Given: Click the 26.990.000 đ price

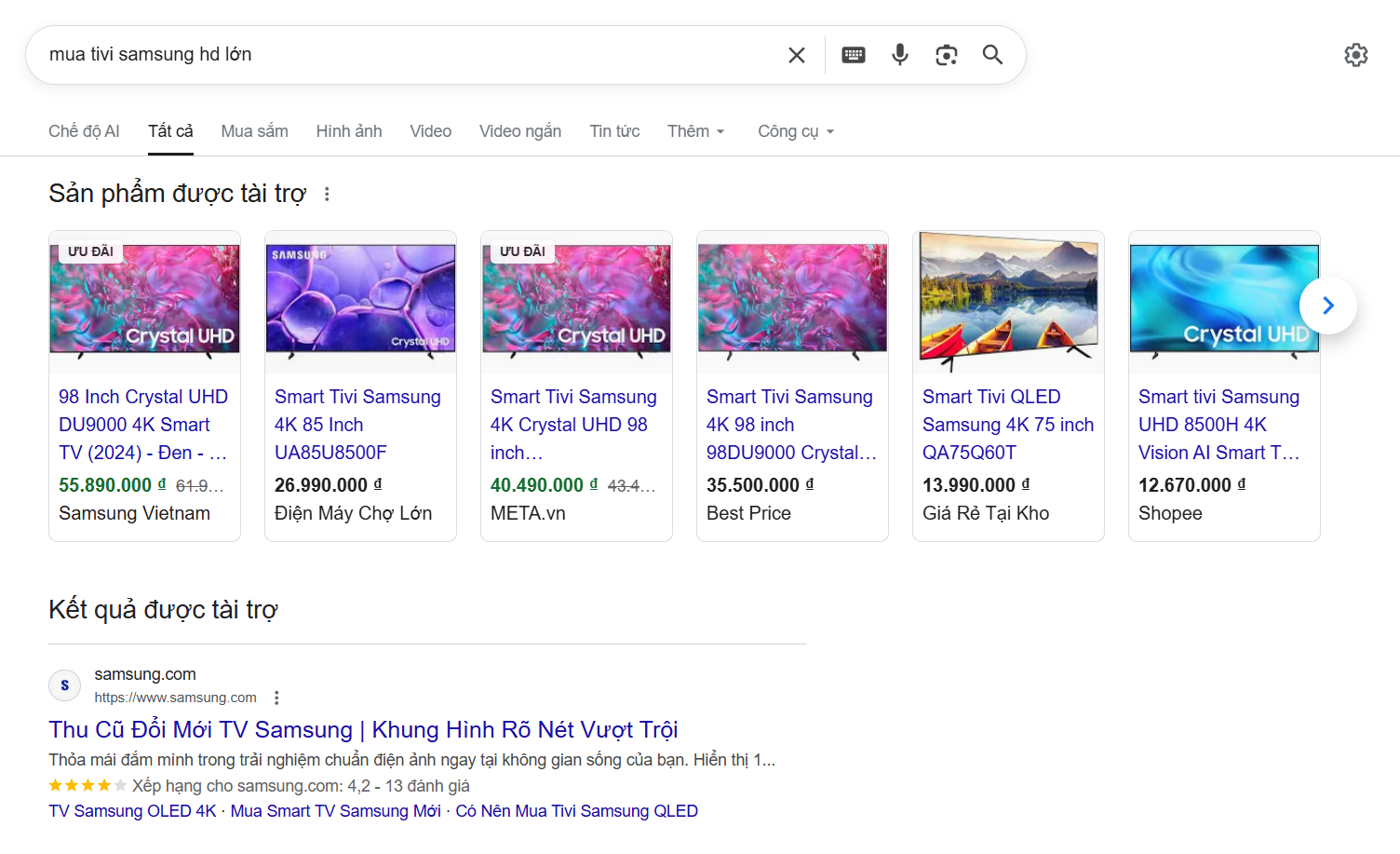Looking at the screenshot, I should click(329, 485).
